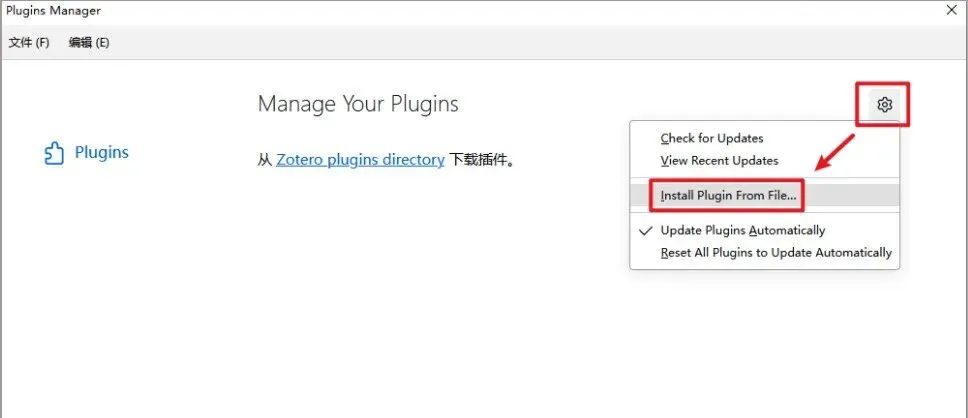This screenshot has width=968, height=418.
Task: Select the Plugins puzzle-piece icon
Action: [54, 153]
